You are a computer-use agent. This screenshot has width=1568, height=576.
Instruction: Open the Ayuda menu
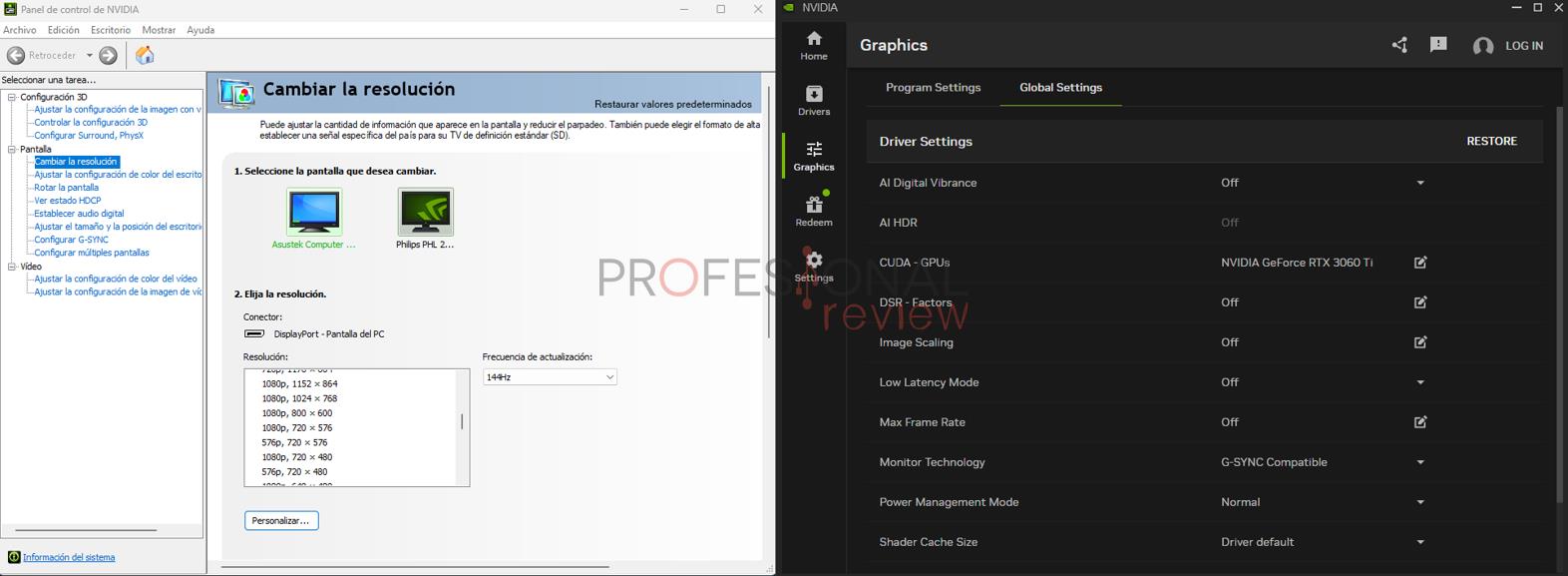[200, 30]
